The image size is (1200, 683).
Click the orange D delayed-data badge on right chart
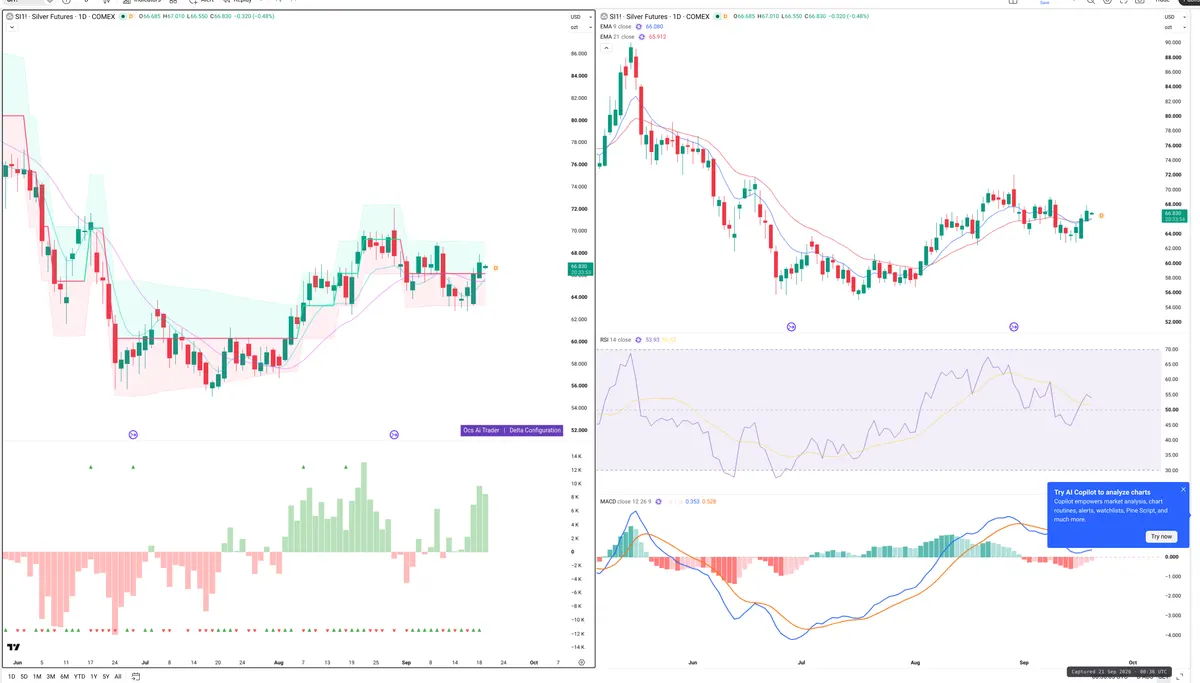point(725,16)
